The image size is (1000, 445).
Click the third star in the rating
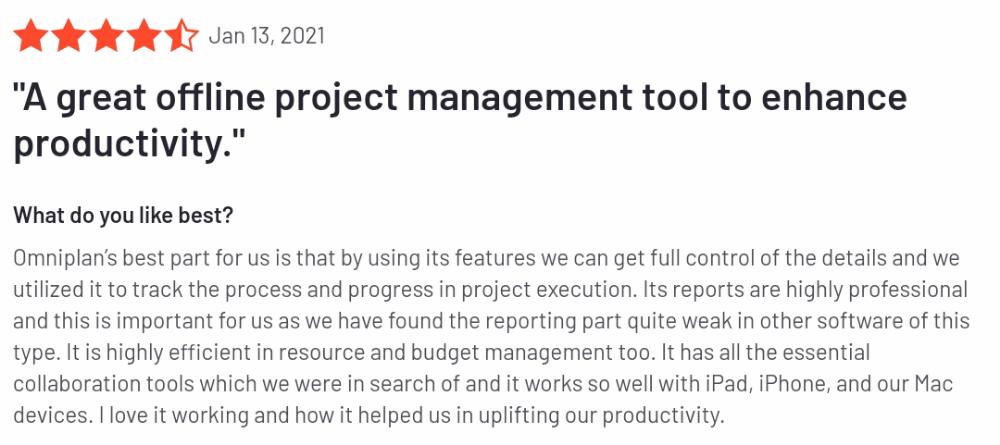(106, 35)
